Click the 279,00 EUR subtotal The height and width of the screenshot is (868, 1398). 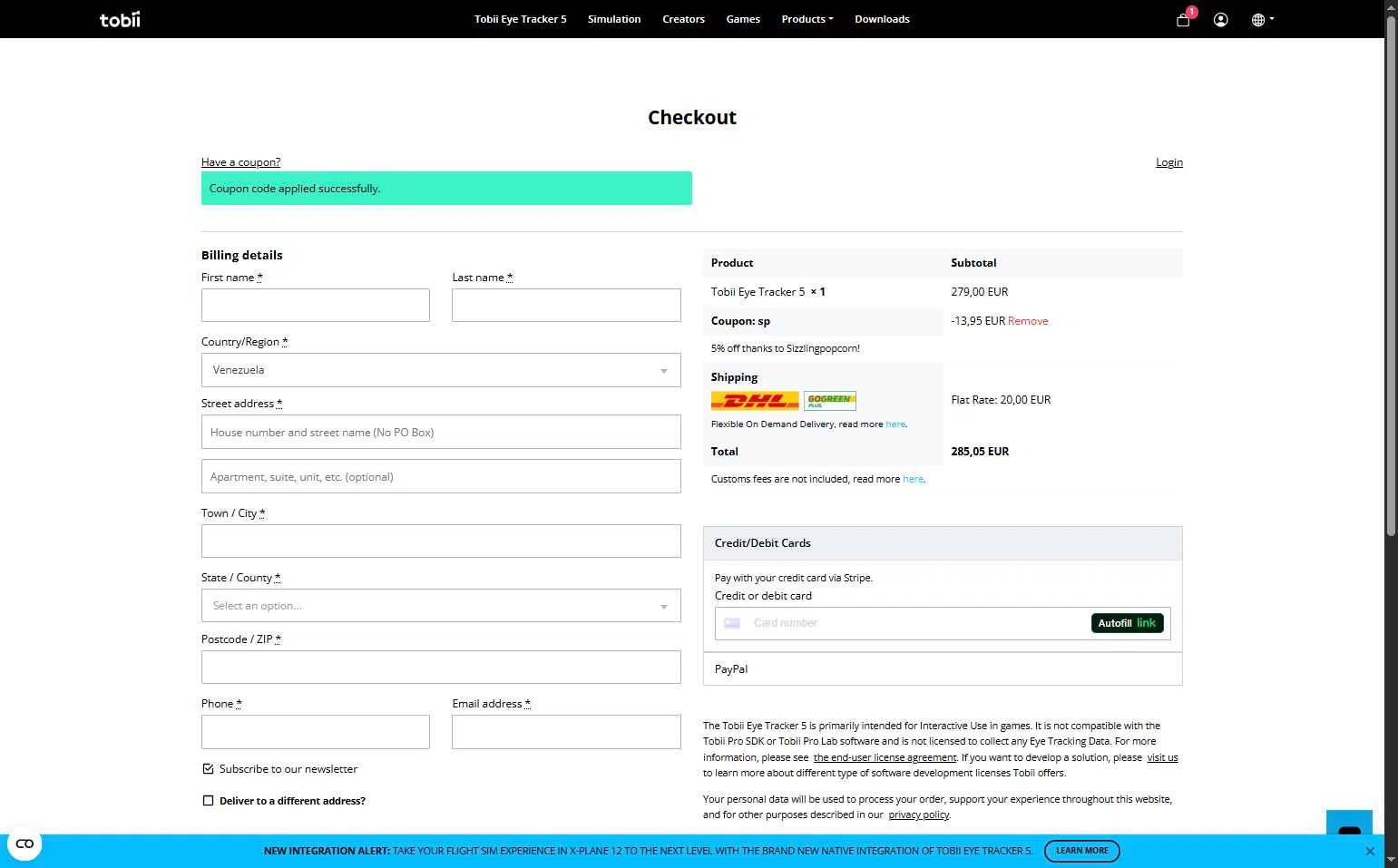point(980,292)
